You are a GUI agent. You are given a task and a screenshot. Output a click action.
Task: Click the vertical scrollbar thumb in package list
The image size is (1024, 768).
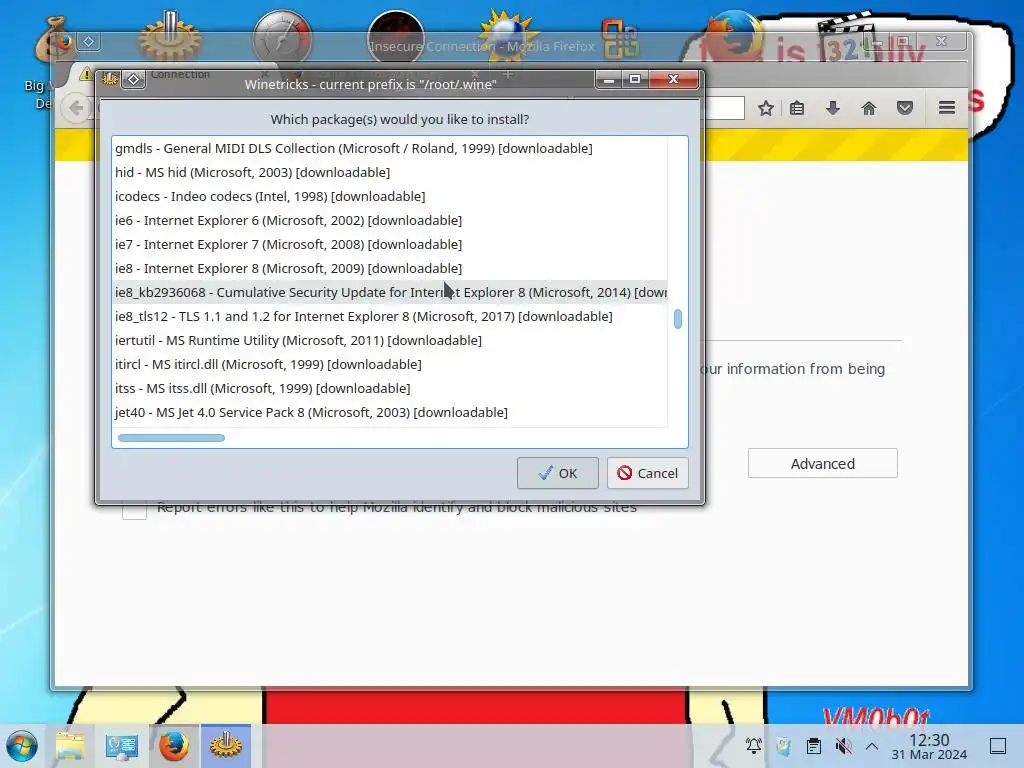tap(678, 319)
